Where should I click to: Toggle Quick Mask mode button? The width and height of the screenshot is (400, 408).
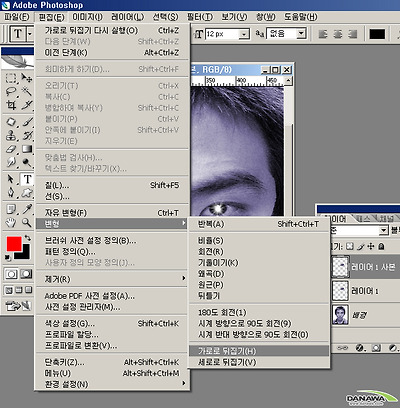[26, 274]
